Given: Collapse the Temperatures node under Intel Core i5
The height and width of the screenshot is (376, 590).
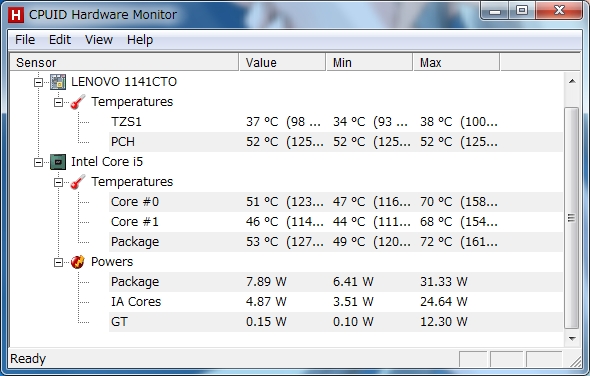Looking at the screenshot, I should click(x=58, y=182).
